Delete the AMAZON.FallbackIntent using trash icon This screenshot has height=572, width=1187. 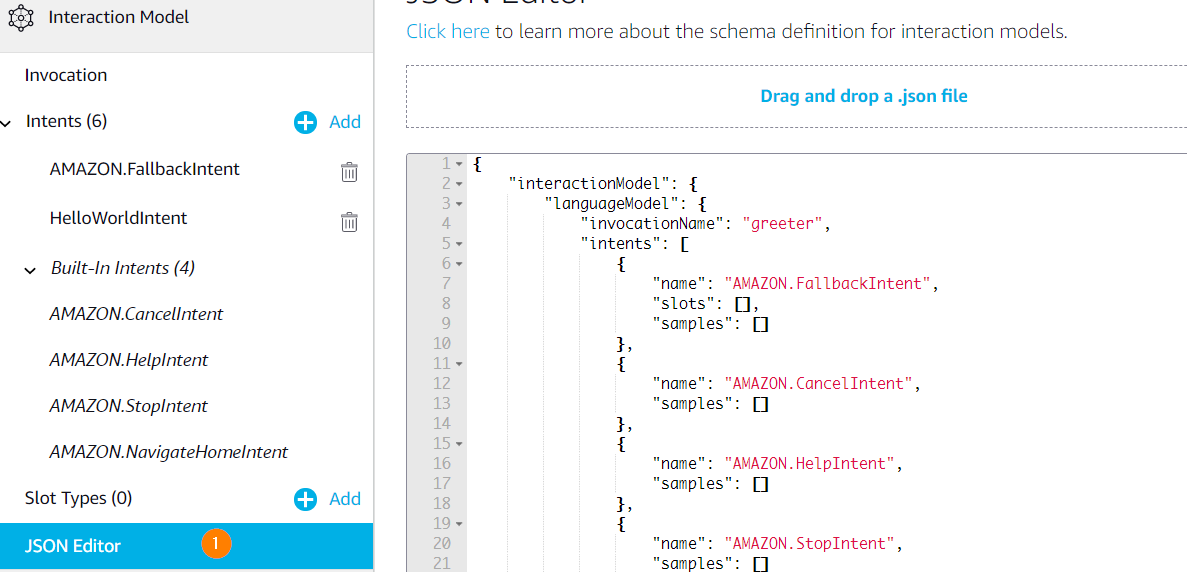349,173
